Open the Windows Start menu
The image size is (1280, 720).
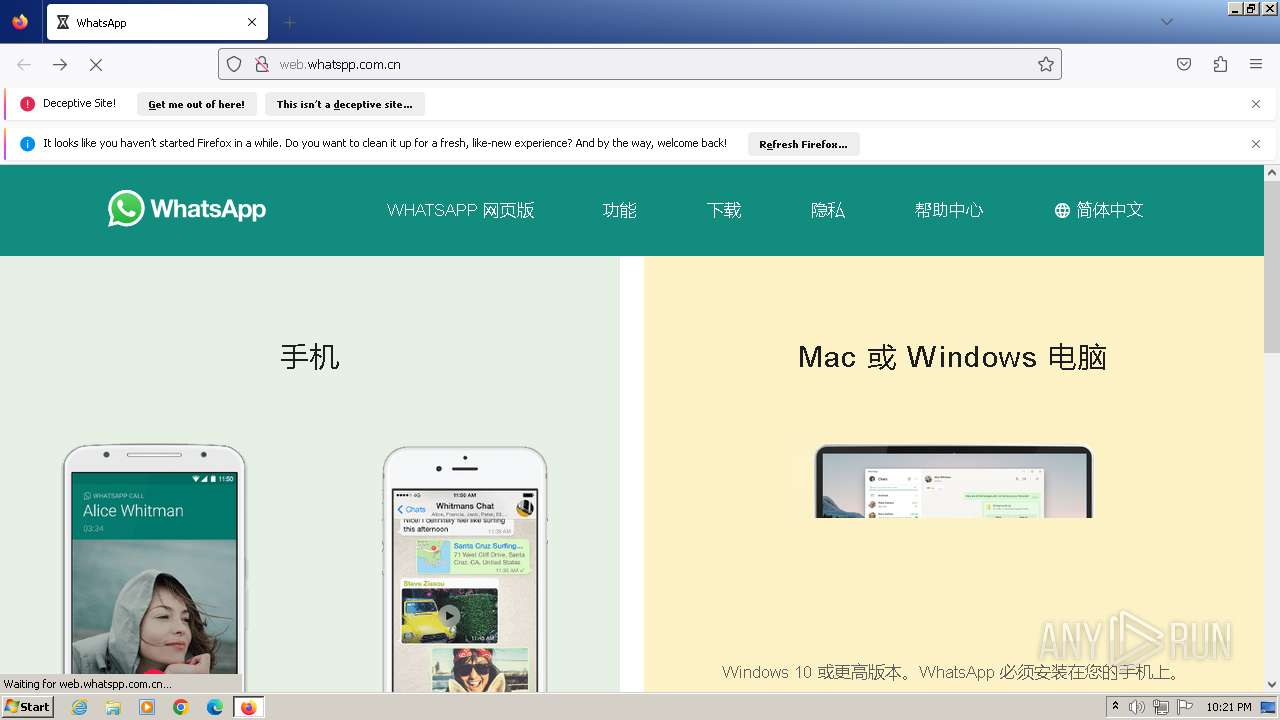point(27,707)
